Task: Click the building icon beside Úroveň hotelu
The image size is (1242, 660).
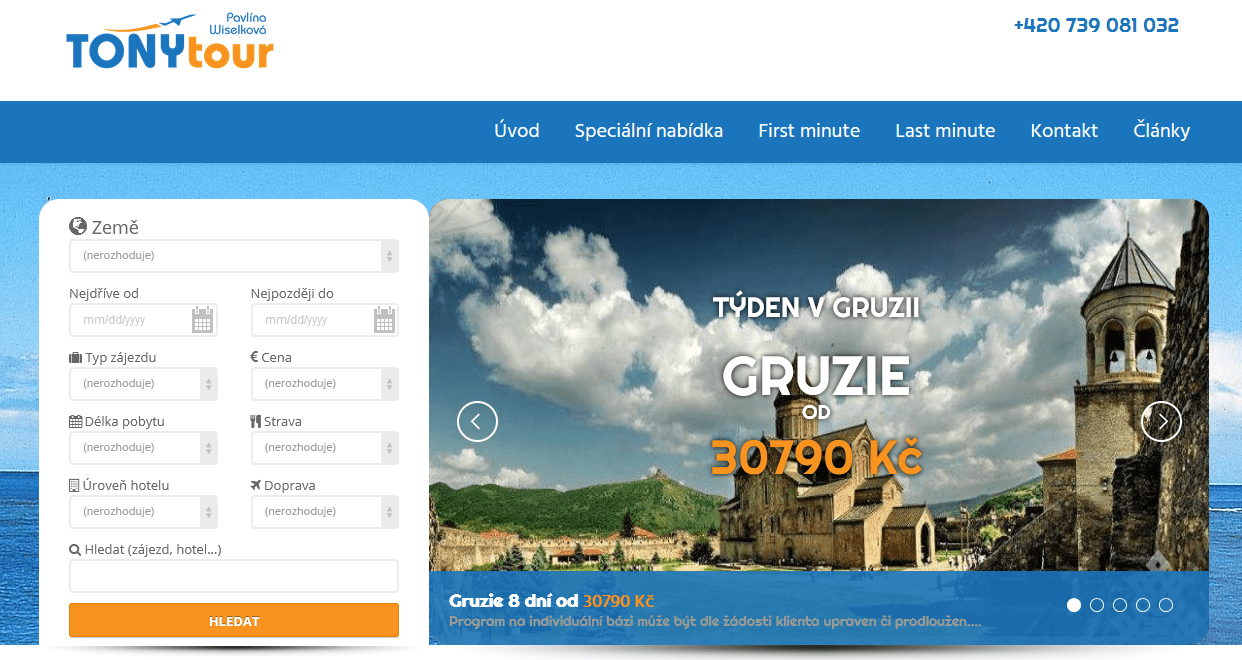Action: pyautogui.click(x=74, y=485)
